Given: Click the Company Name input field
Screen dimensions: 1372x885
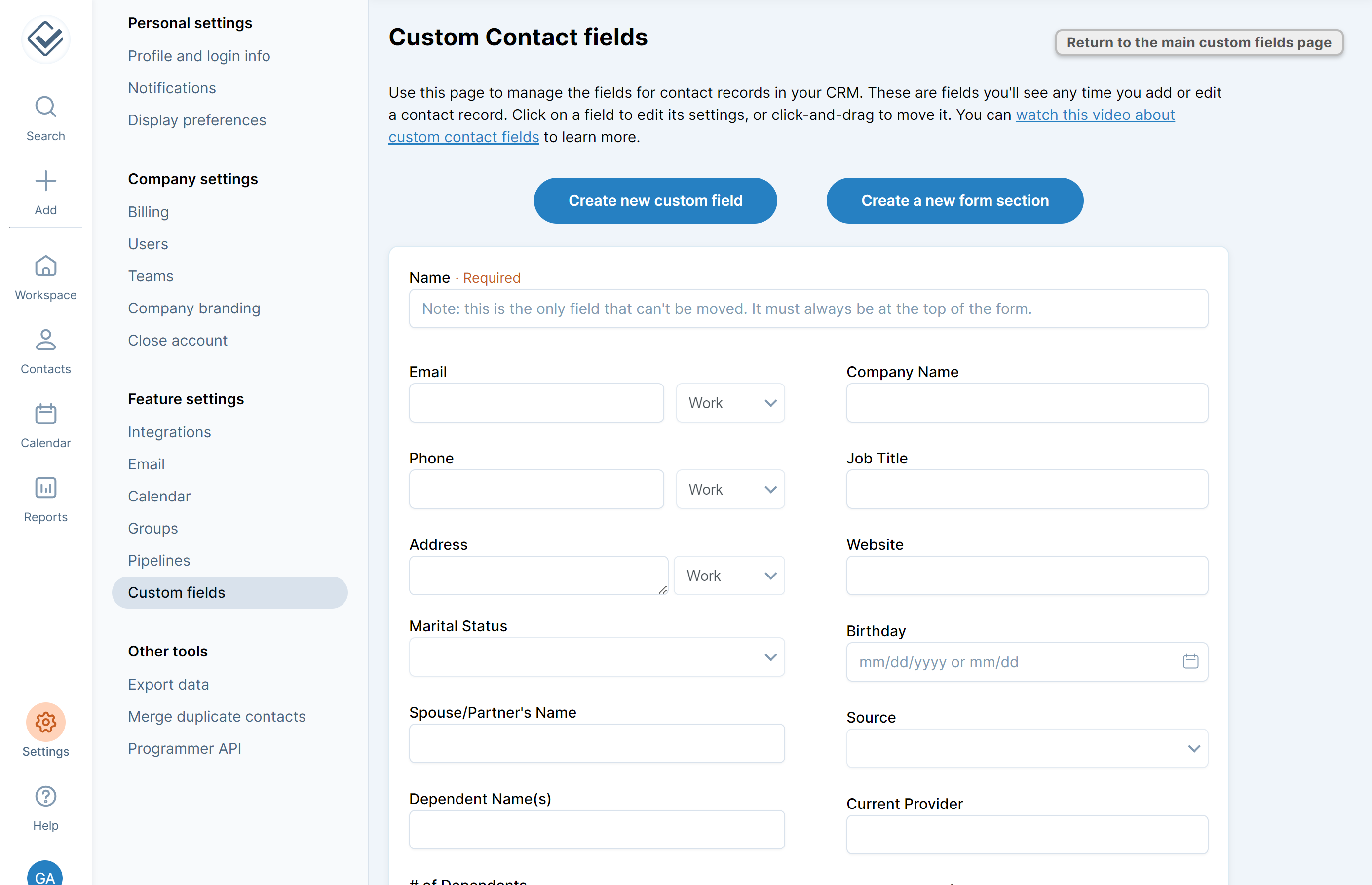Looking at the screenshot, I should tap(1027, 403).
